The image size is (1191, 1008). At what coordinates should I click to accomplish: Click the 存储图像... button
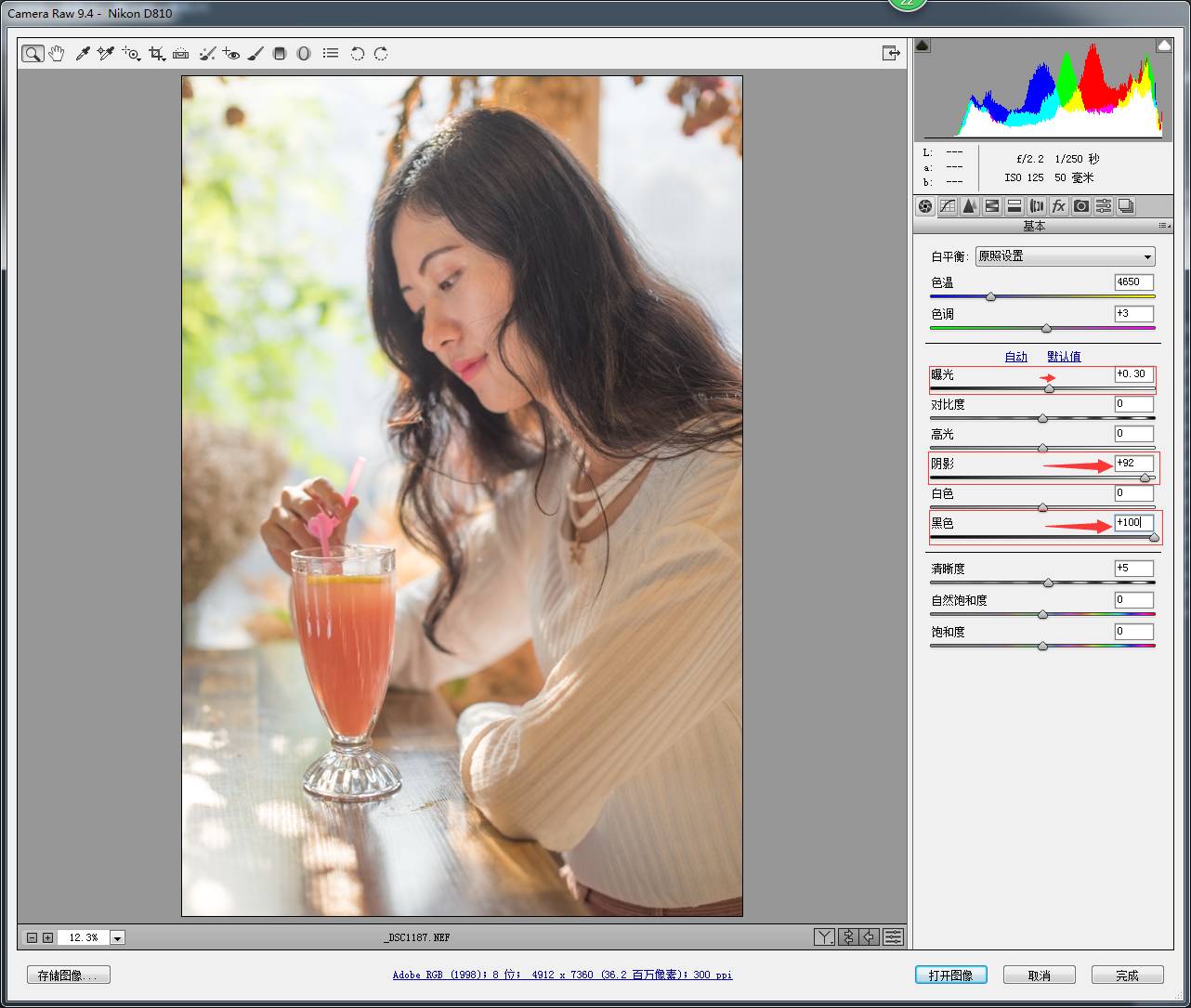(x=69, y=975)
